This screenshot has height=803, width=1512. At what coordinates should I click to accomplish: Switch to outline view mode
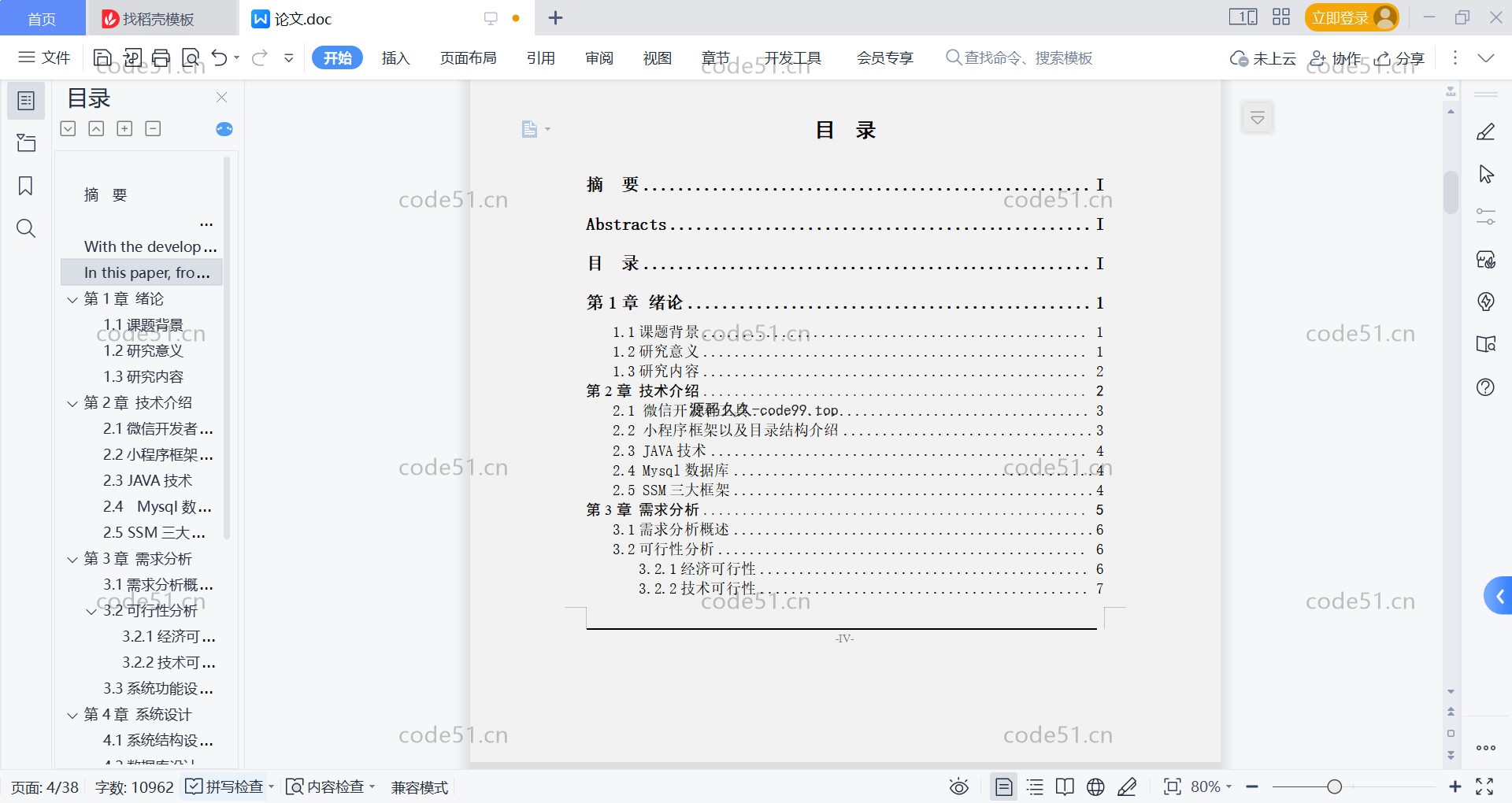(x=1036, y=786)
